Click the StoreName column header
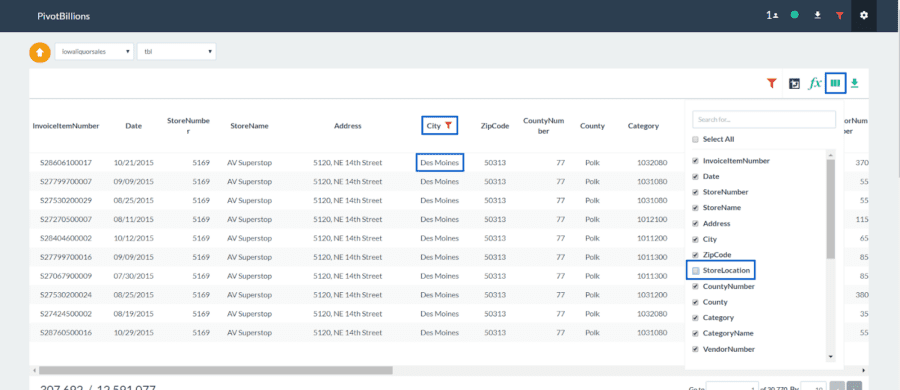Screen dimensions: 900x390 point(249,126)
